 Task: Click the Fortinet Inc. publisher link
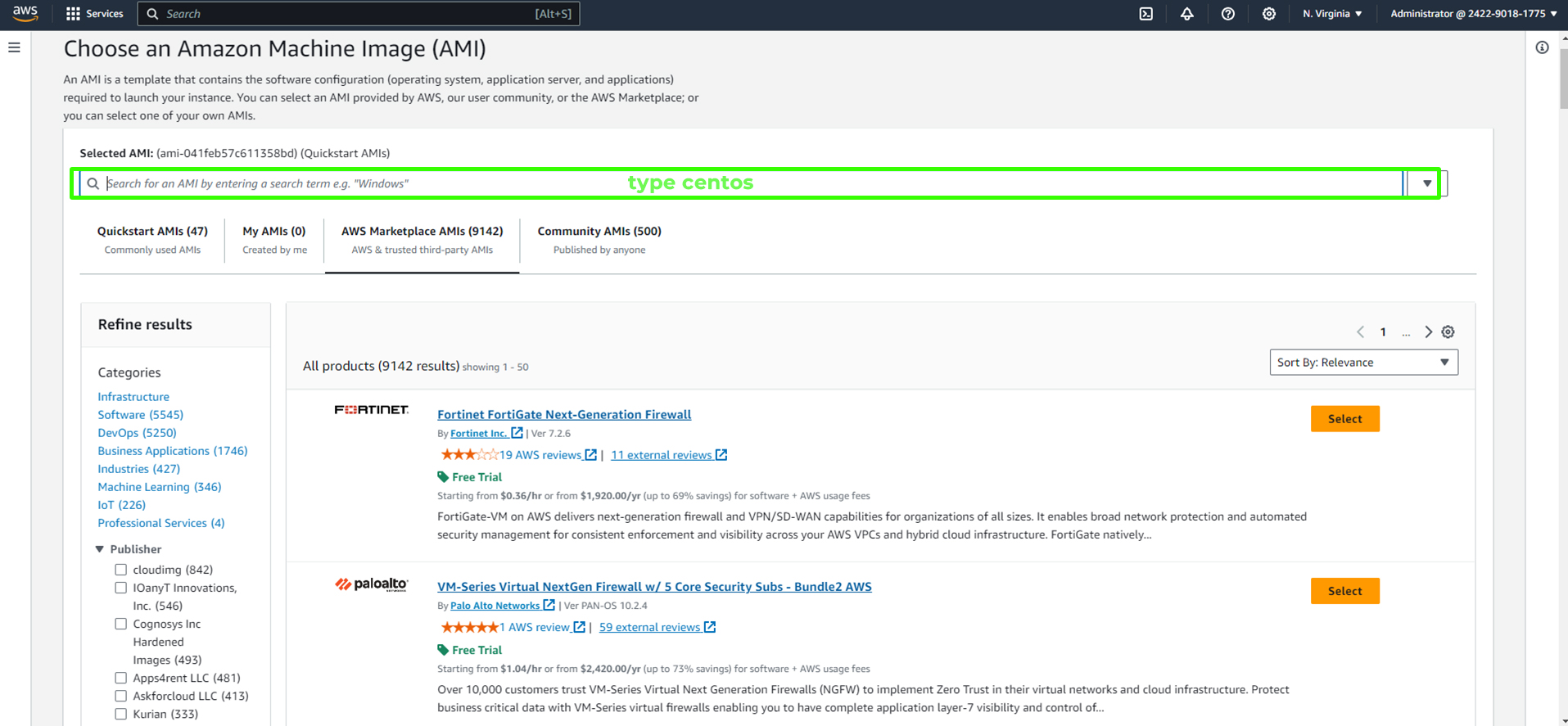[479, 434]
